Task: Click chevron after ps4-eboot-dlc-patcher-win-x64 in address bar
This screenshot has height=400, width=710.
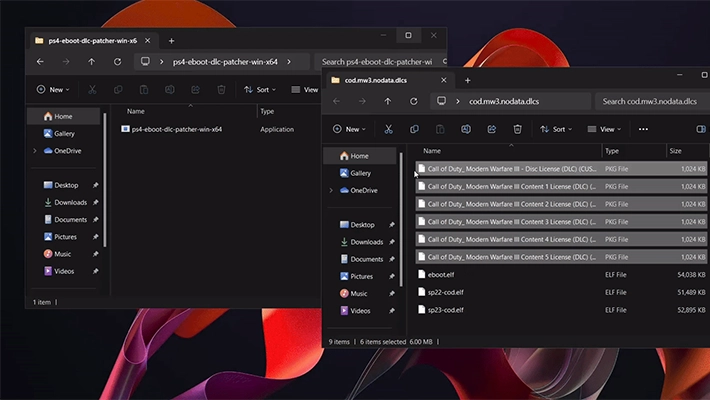Action: (289, 62)
